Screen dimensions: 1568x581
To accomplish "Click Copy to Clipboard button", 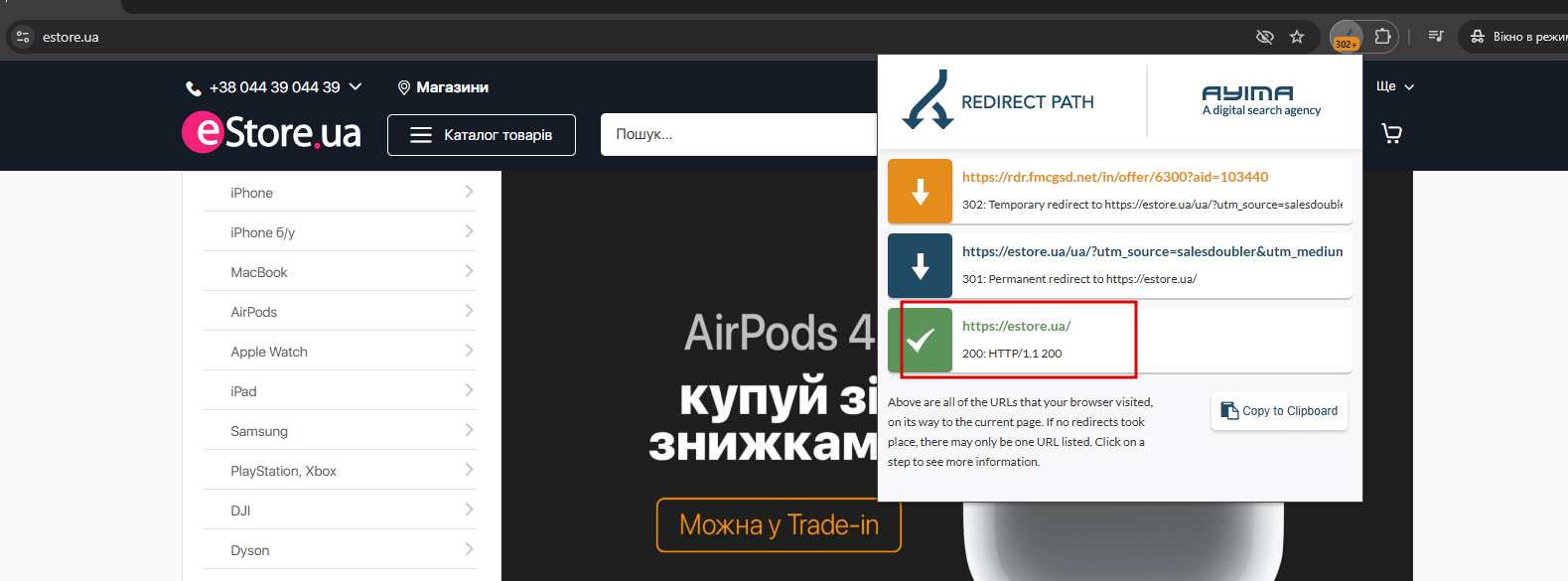I will (1279, 411).
